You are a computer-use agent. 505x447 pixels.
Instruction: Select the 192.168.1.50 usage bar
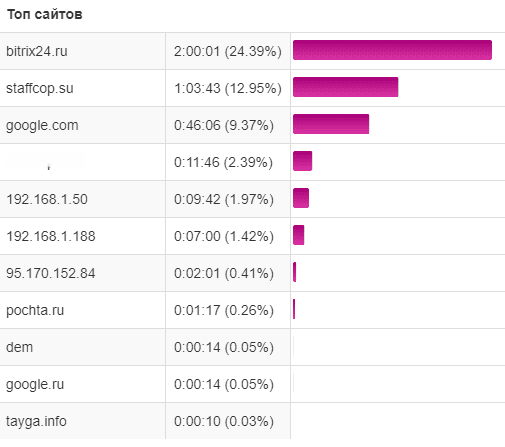coord(301,198)
